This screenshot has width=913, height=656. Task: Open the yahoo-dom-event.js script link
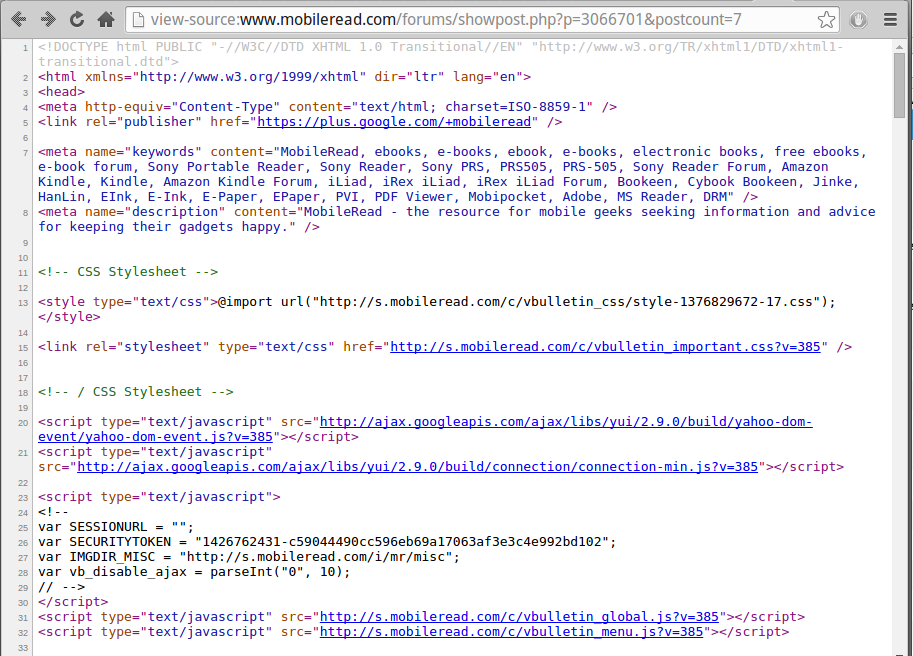[x=425, y=429]
